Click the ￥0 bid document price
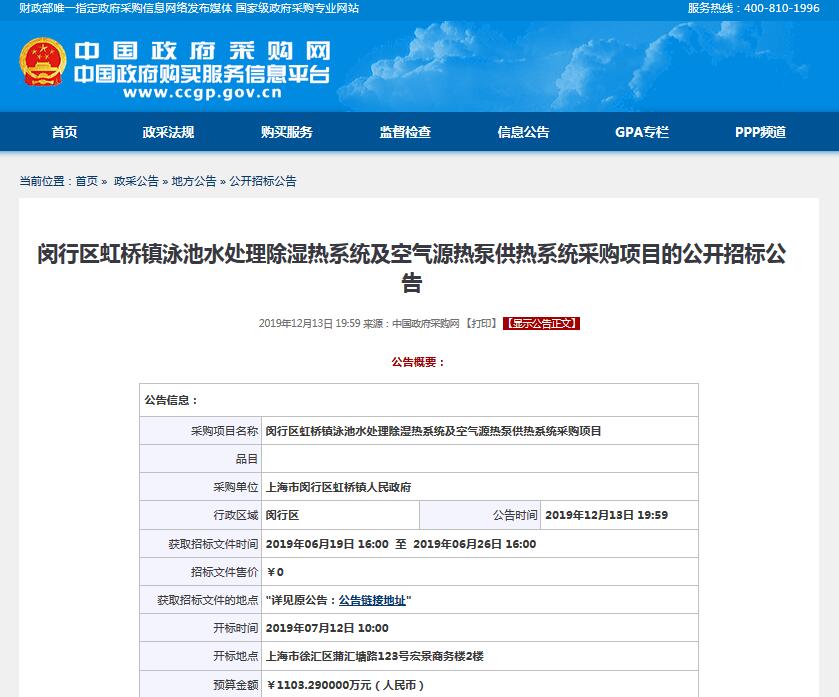 [x=275, y=572]
